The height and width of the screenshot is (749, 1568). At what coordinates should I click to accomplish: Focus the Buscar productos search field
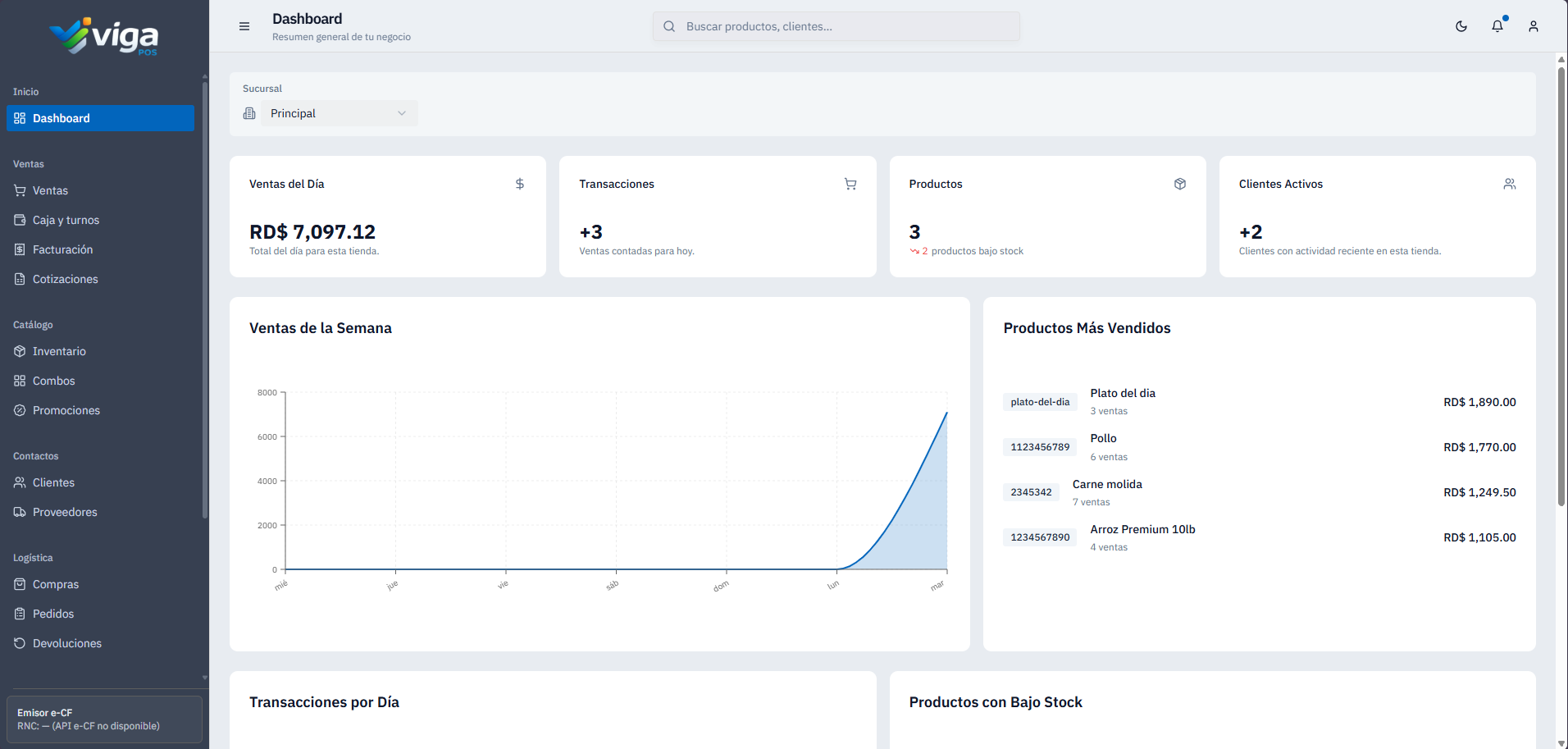(836, 26)
